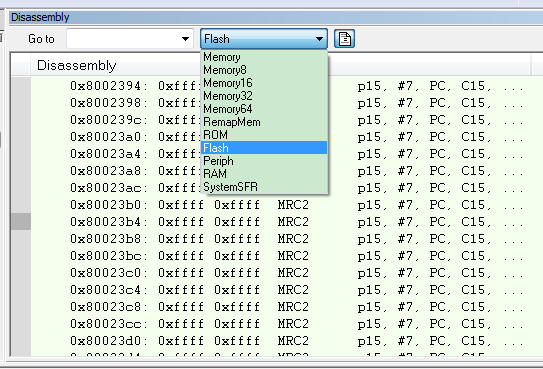
Task: Click the address 0x80023cc
Action: coord(109,324)
